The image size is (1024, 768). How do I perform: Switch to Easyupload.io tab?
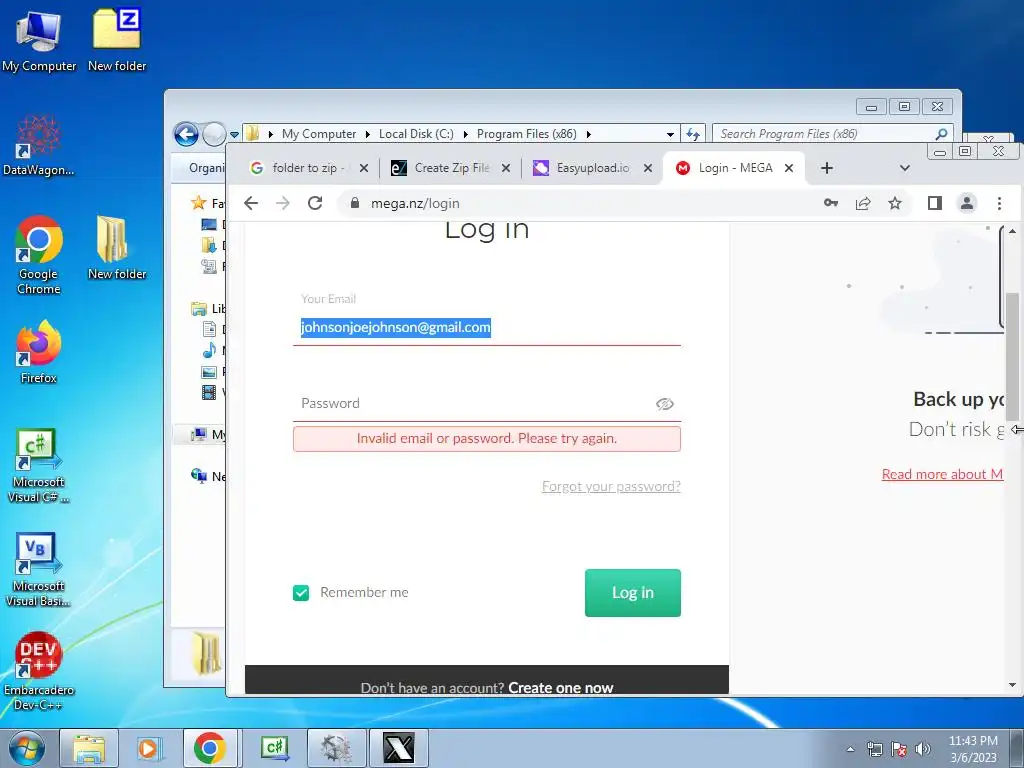point(592,168)
